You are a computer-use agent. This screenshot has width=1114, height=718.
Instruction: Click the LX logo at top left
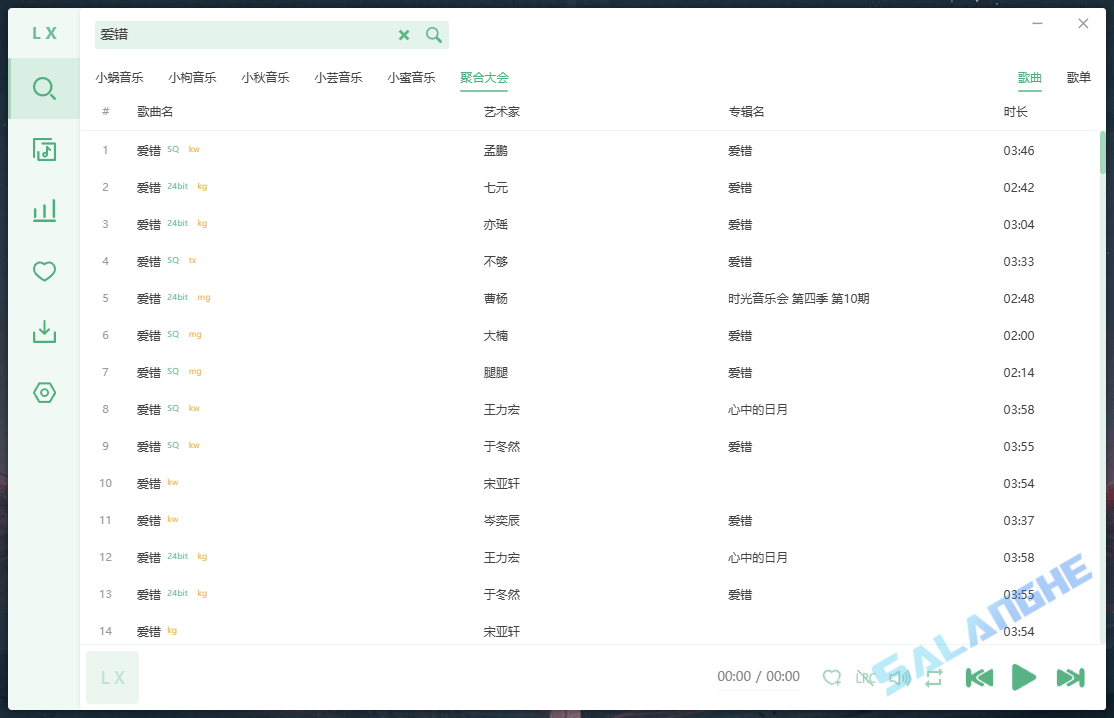(x=43, y=32)
